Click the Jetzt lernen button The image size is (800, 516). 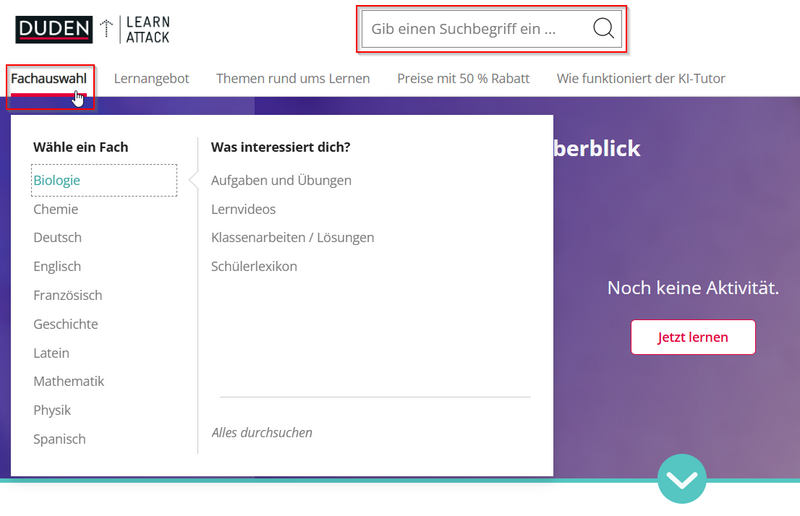click(693, 337)
